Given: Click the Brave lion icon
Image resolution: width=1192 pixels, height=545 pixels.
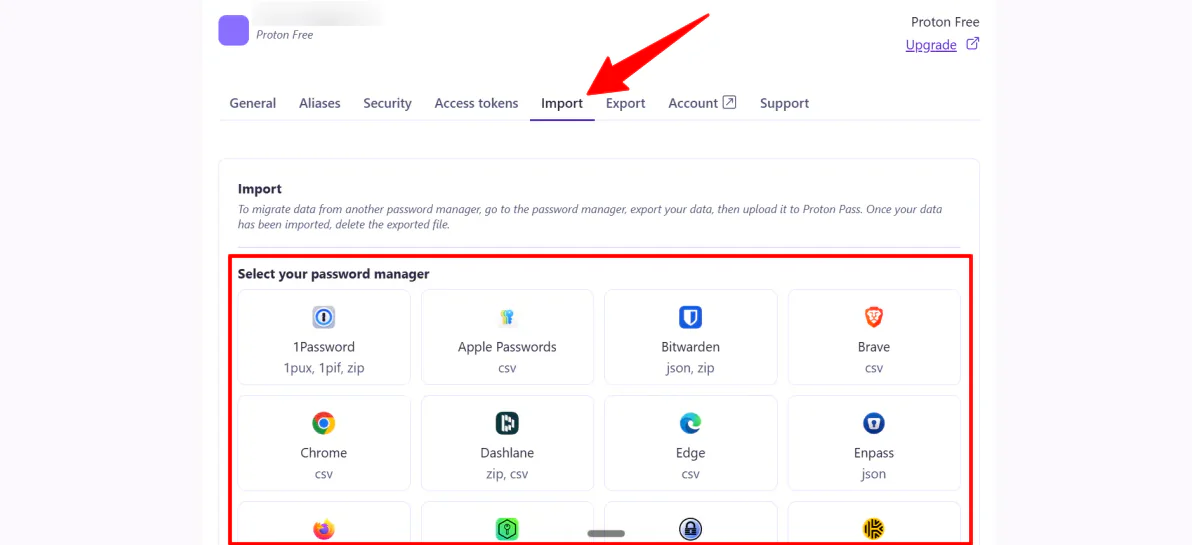Looking at the screenshot, I should (x=873, y=317).
